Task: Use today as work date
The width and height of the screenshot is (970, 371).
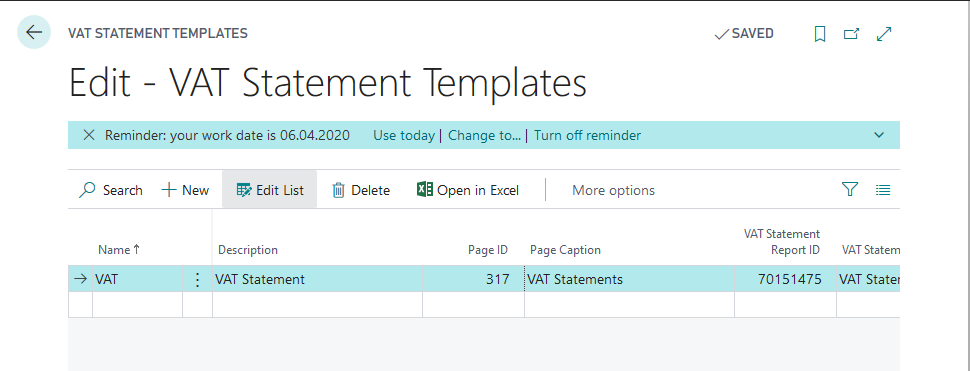Action: tap(404, 135)
